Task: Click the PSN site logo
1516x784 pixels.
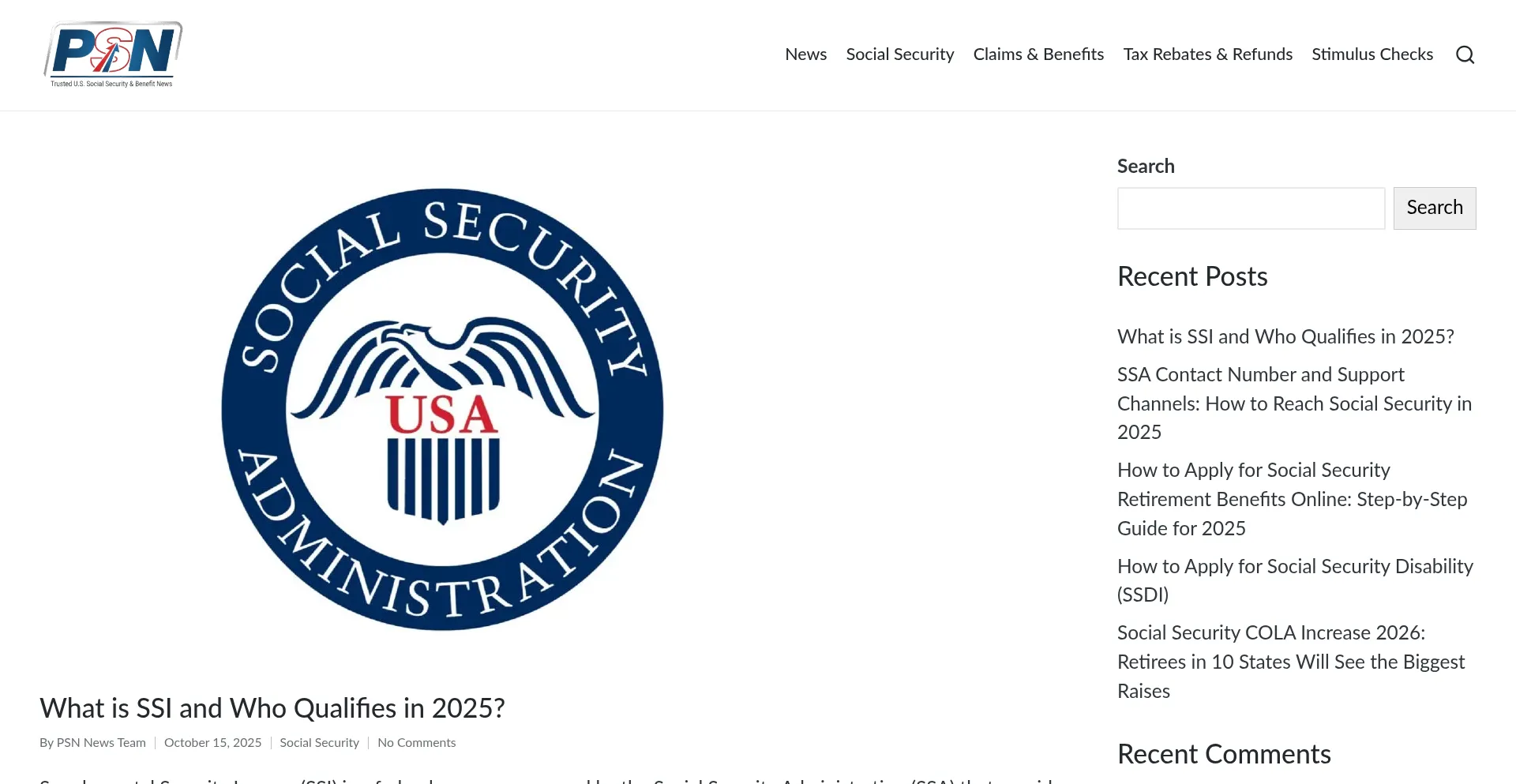Action: (x=113, y=54)
